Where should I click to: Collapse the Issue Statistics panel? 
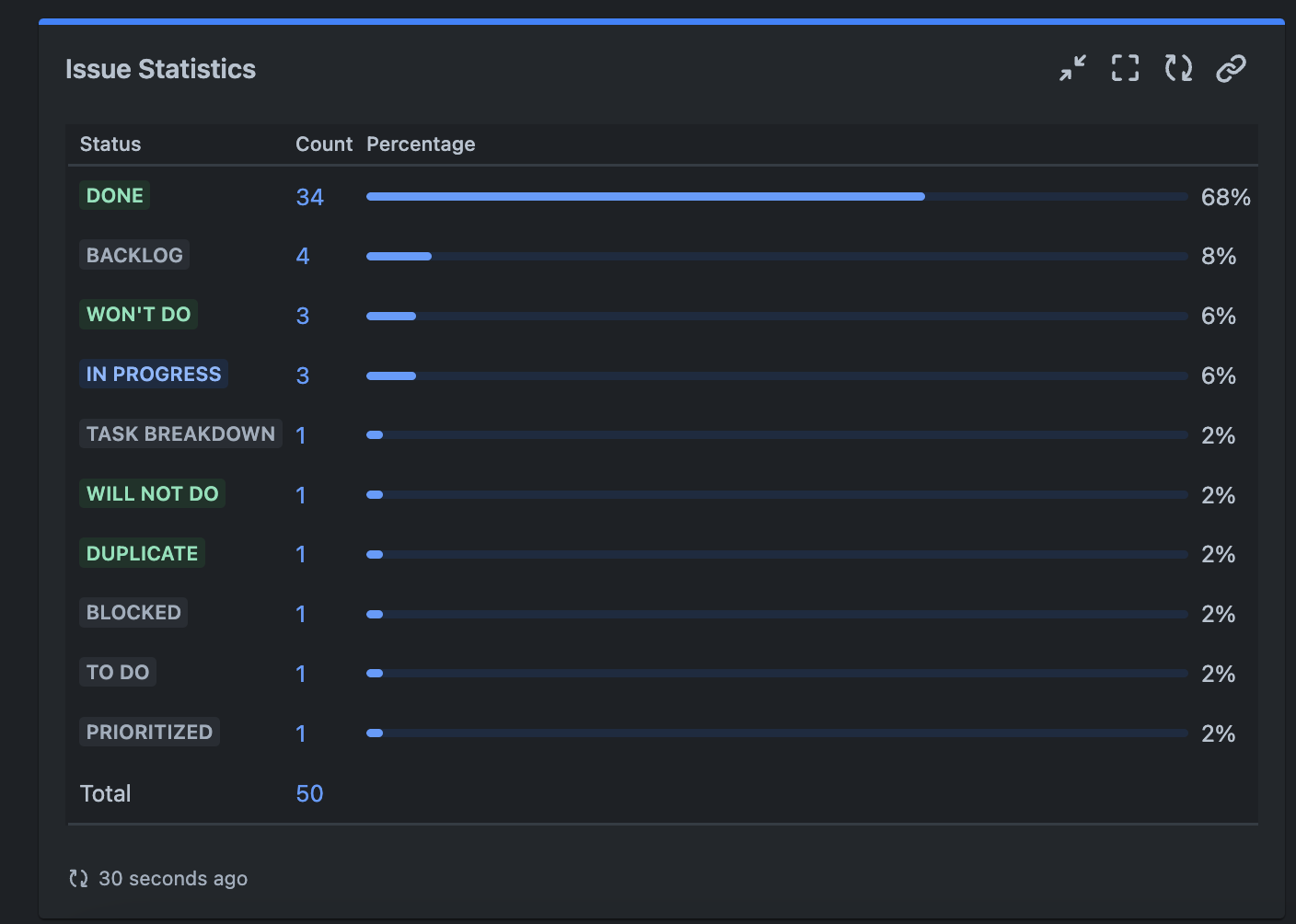(x=1071, y=68)
